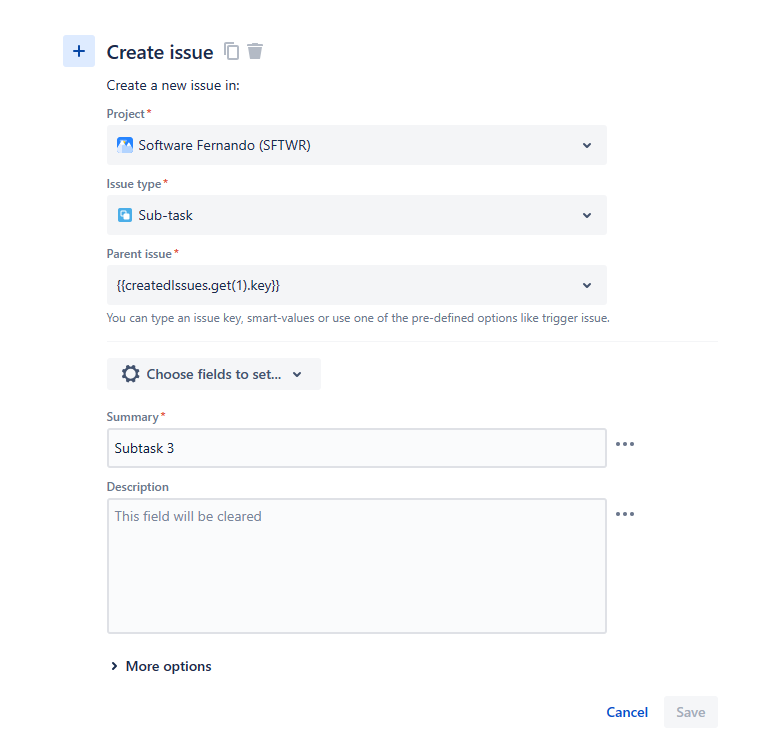This screenshot has height=740, width=772.
Task: Delete the action using the trash icon
Action: [x=255, y=51]
